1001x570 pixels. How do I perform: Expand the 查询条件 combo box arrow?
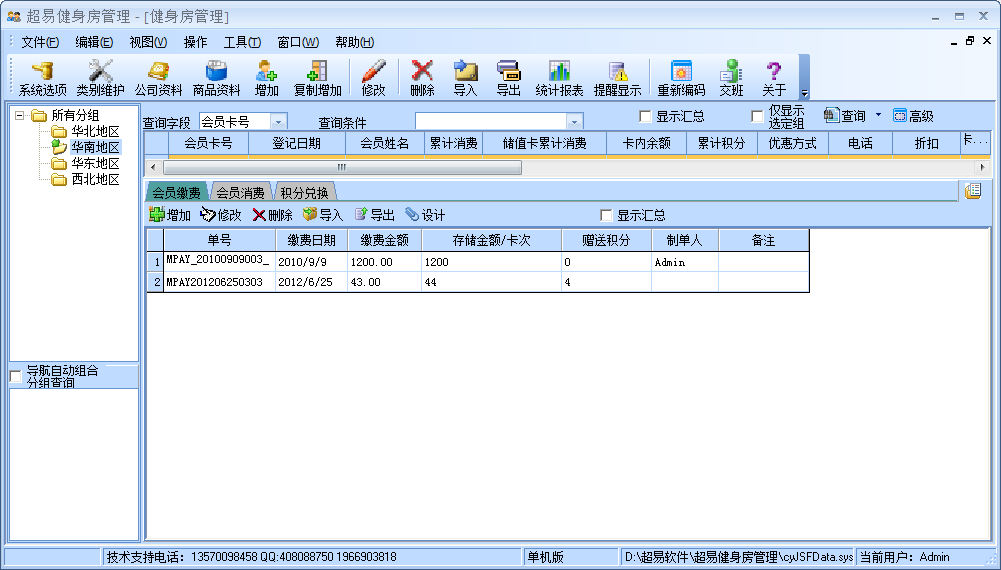(x=574, y=121)
